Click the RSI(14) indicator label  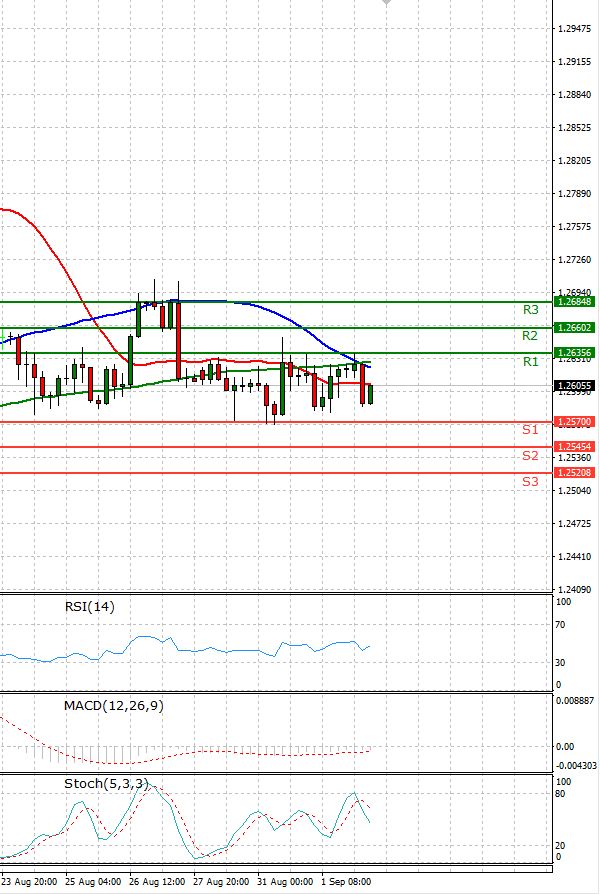click(90, 607)
